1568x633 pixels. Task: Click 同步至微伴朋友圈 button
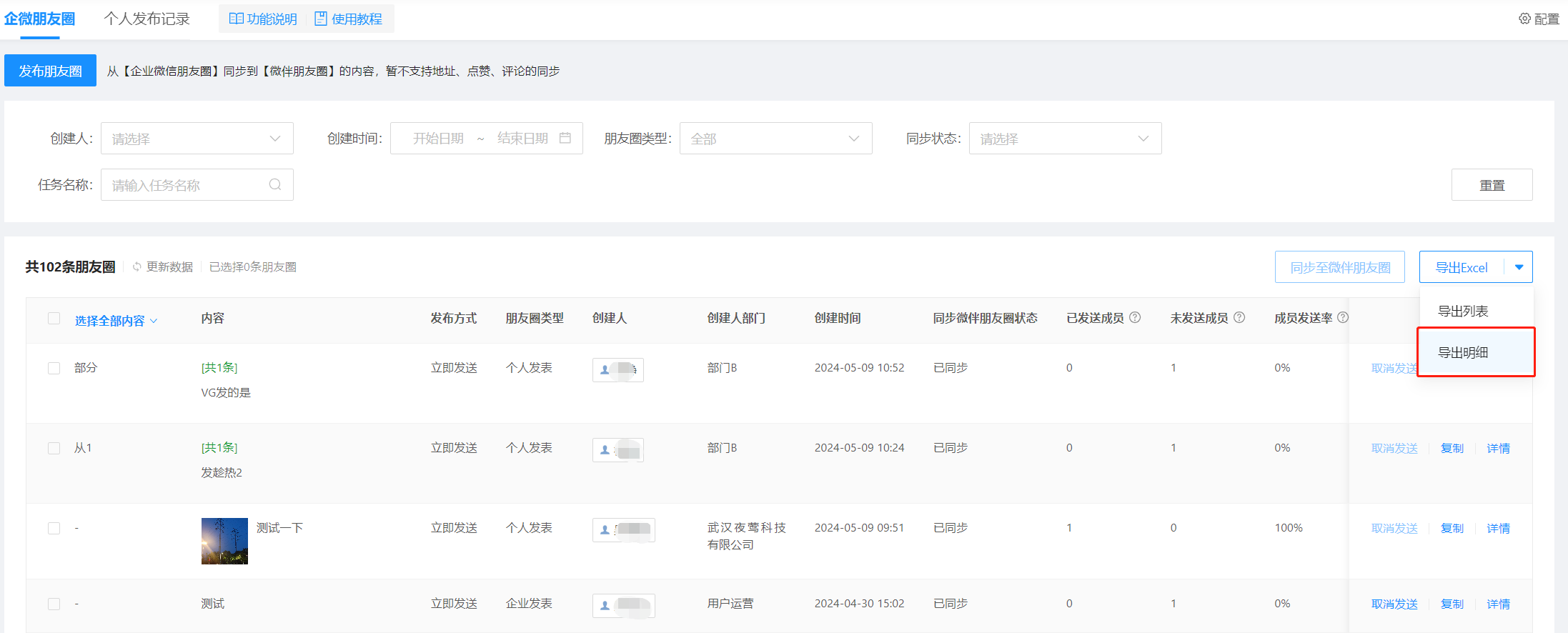click(1340, 267)
